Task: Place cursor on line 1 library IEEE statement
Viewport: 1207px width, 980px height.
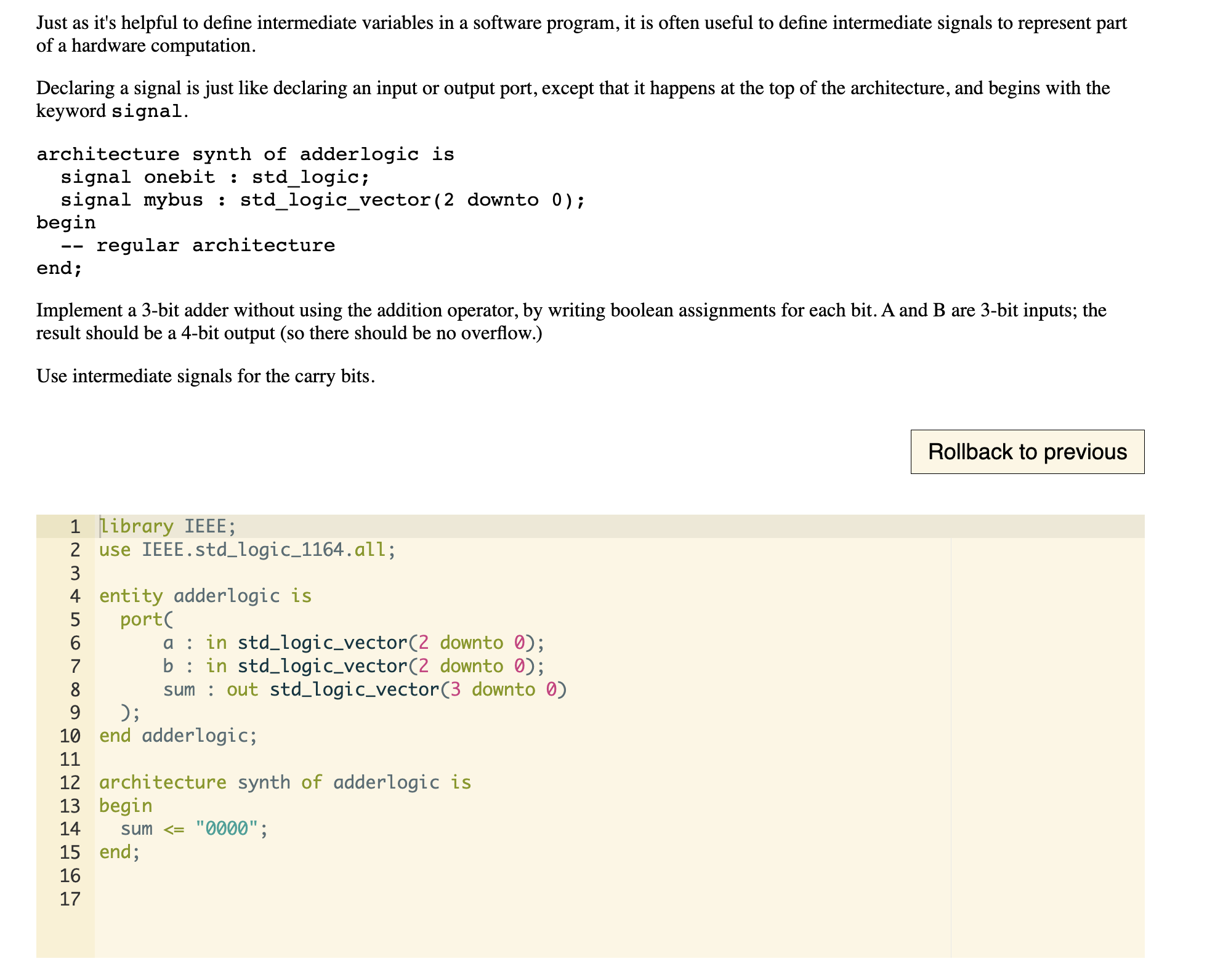Action: click(x=166, y=526)
